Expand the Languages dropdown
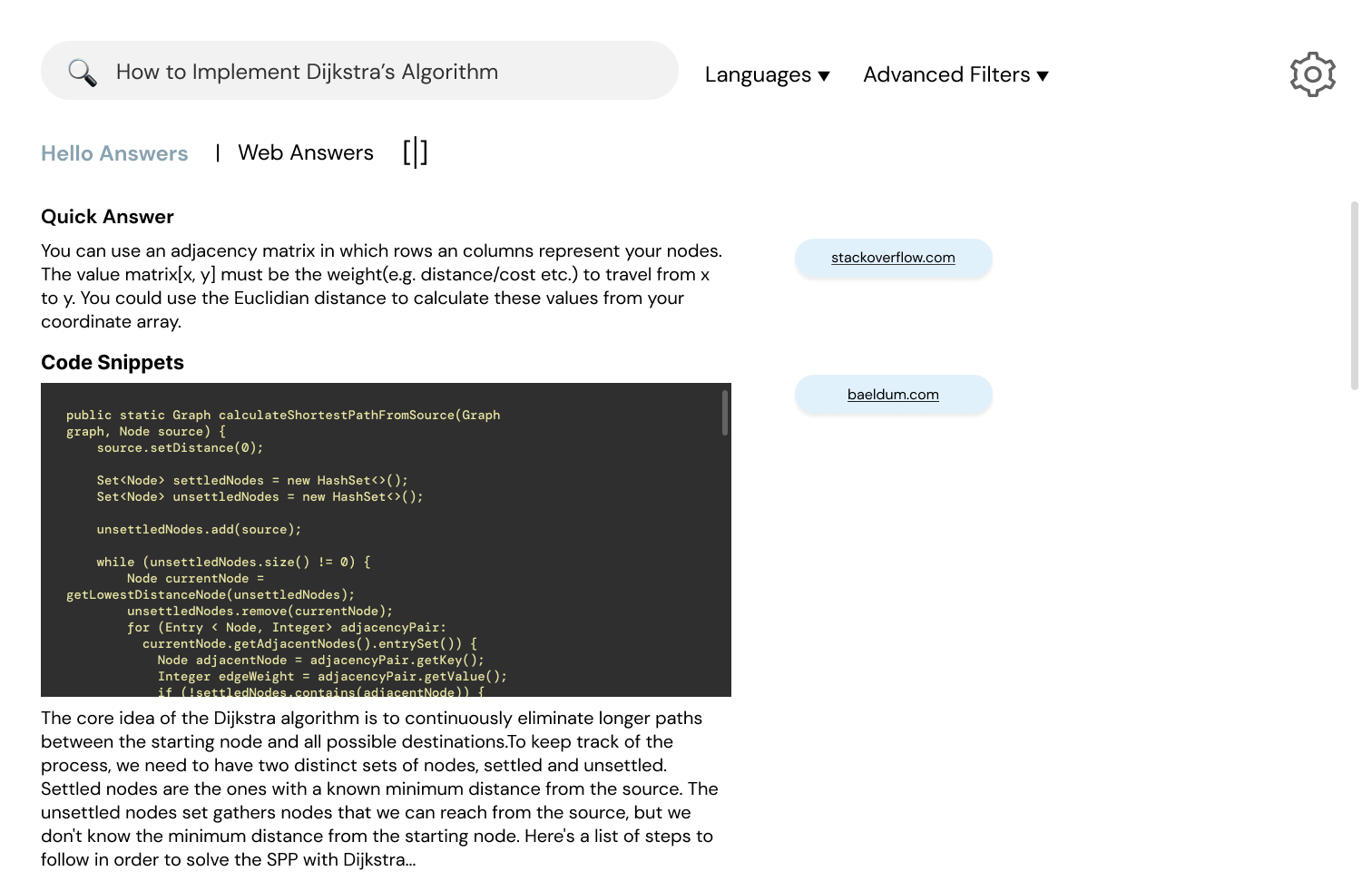This screenshot has height=891, width=1372. [x=768, y=74]
